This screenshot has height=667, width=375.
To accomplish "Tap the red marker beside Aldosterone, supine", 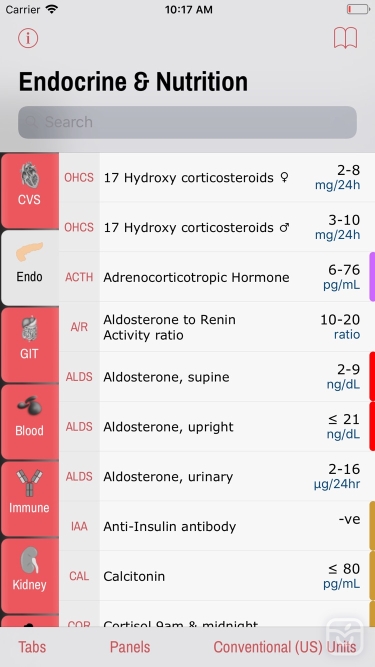I will [372, 376].
